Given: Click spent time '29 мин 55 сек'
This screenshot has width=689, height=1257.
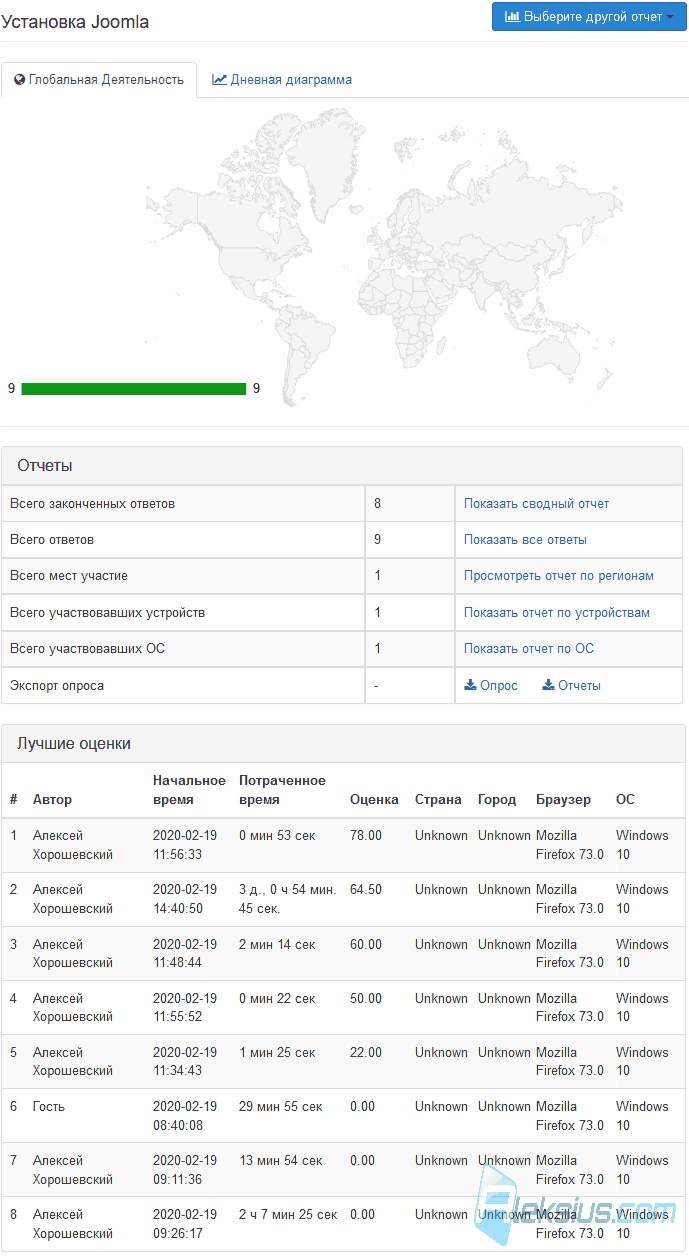Looking at the screenshot, I should pyautogui.click(x=281, y=1106).
